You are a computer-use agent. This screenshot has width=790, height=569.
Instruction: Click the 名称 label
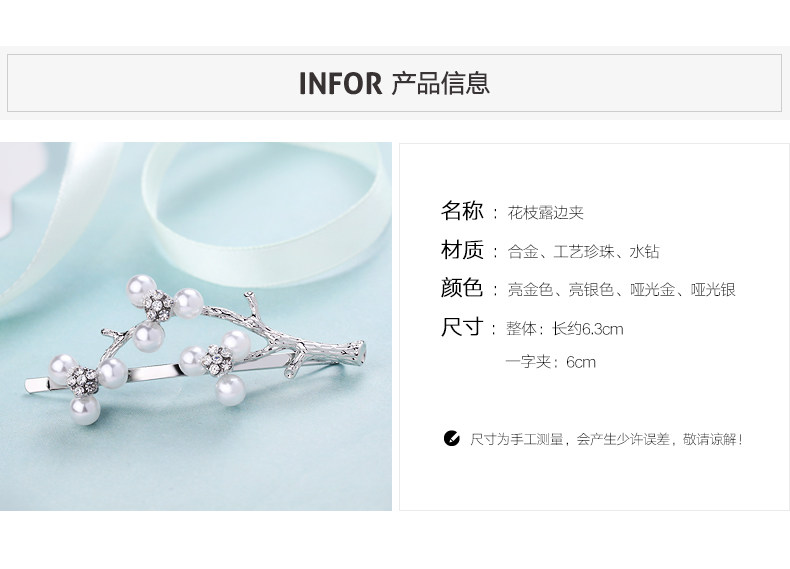pos(462,211)
